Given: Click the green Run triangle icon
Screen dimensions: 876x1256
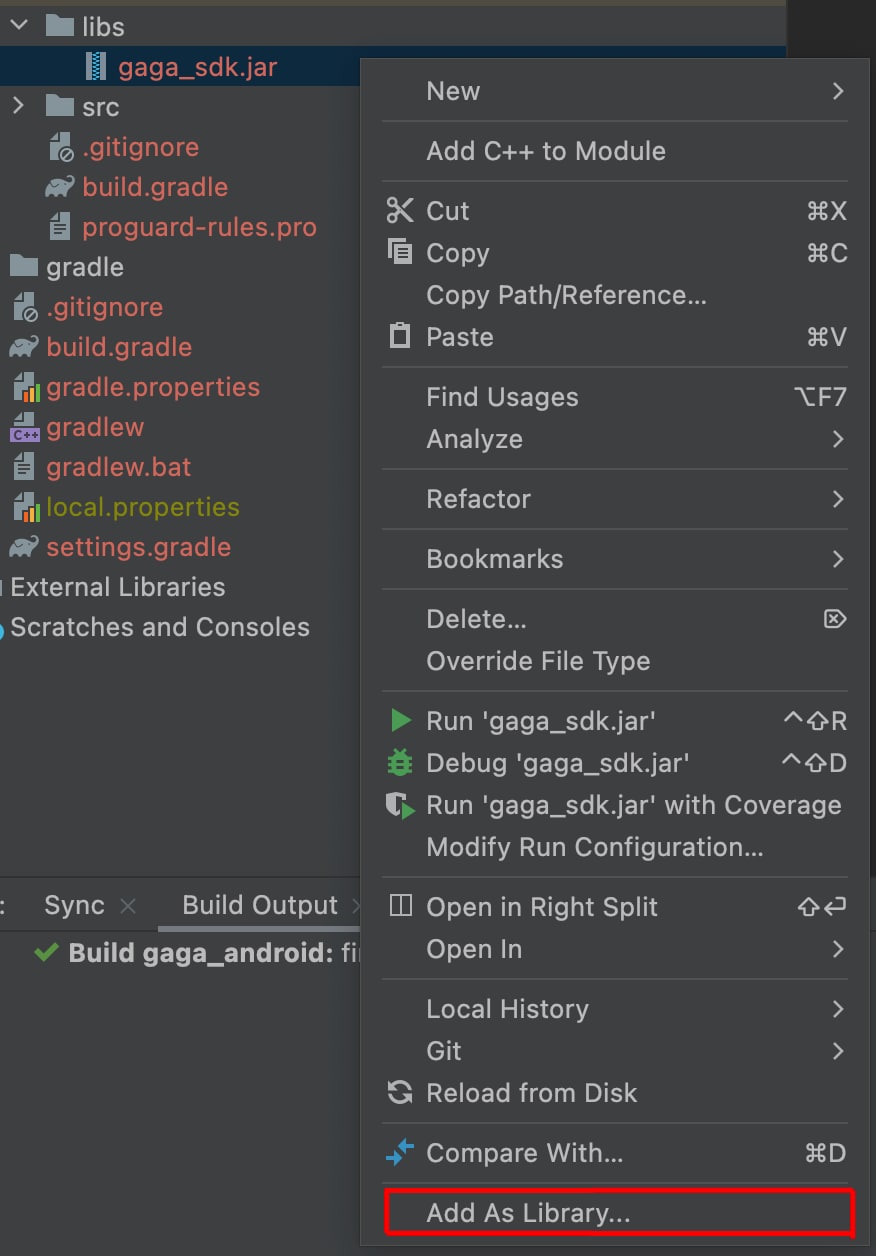Looking at the screenshot, I should click(x=400, y=720).
